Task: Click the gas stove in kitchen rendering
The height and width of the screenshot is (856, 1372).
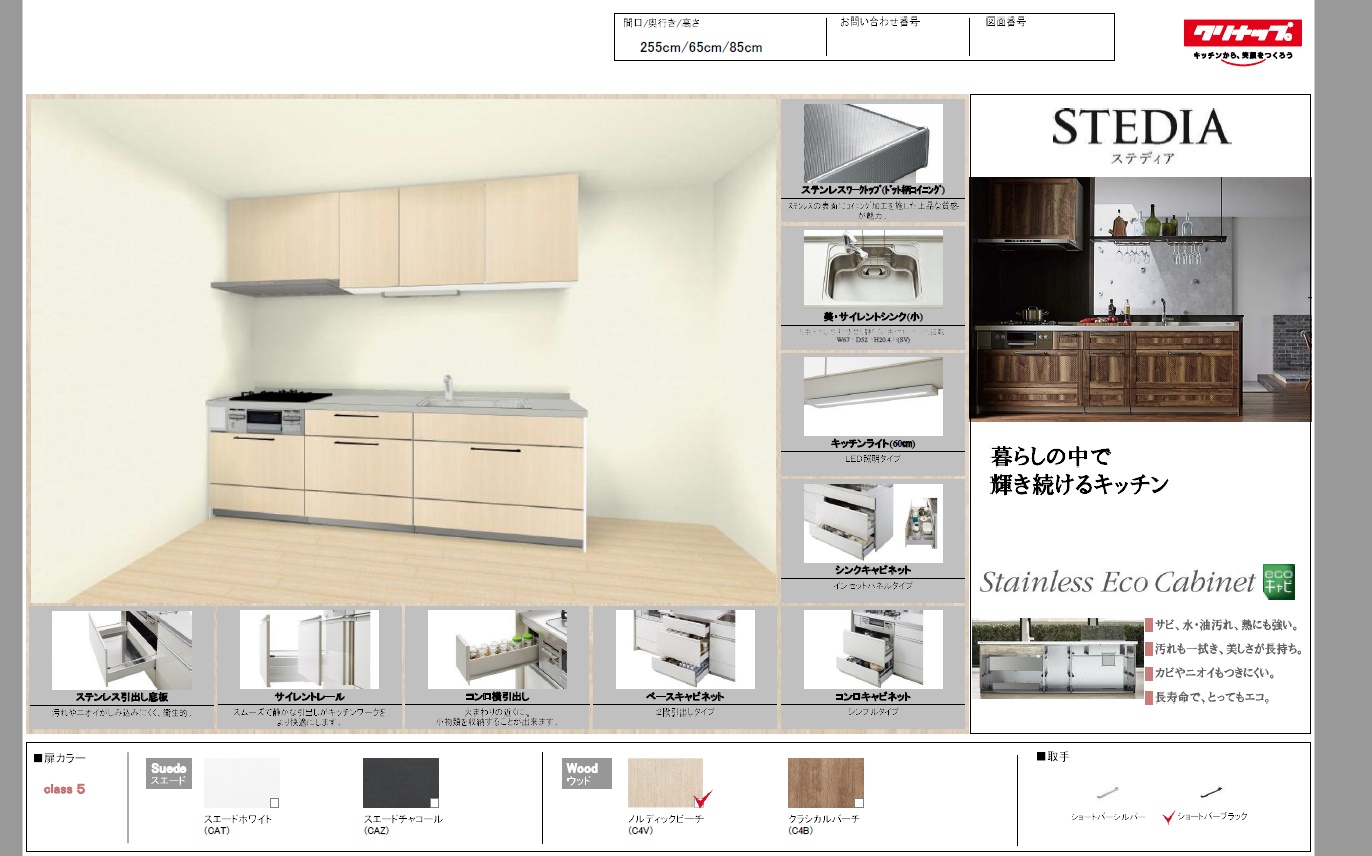Action: [x=281, y=397]
